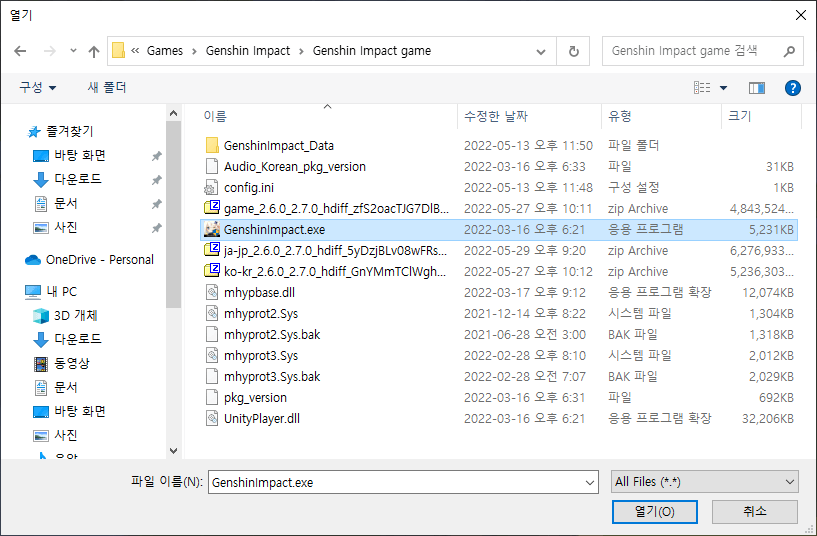Click the 구성 설정 type cell

(x=633, y=188)
